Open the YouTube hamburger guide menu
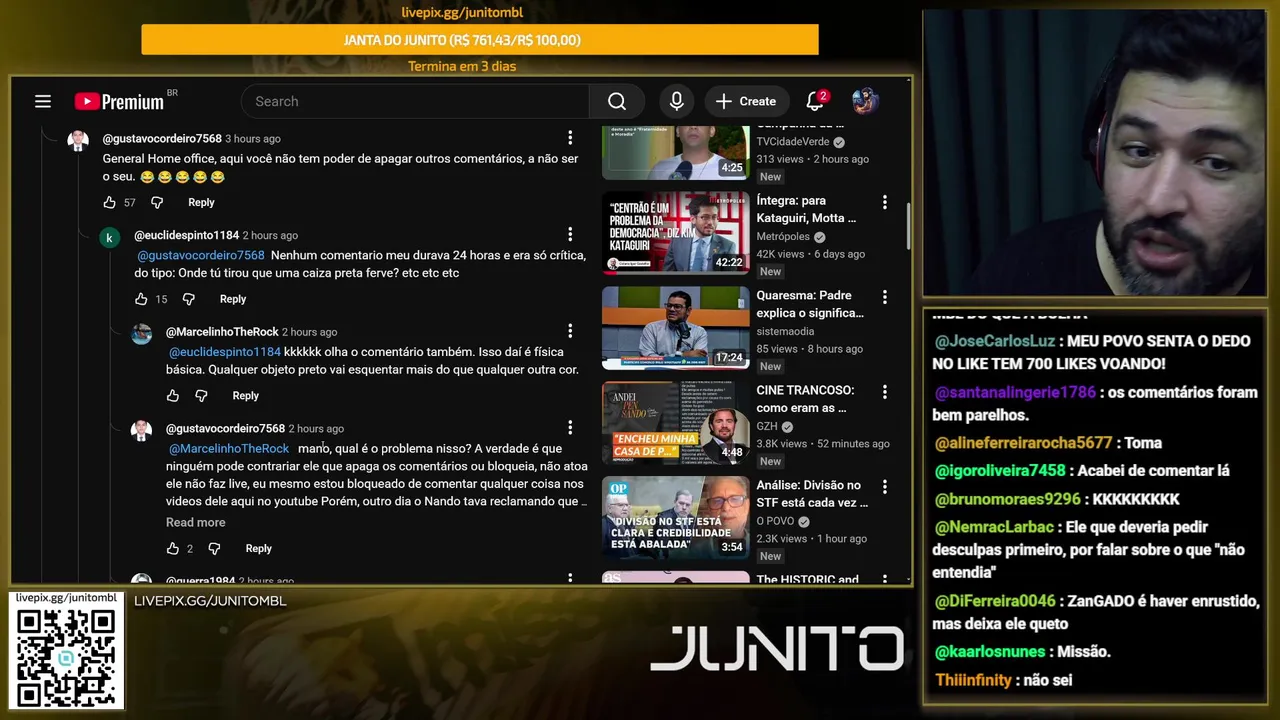The width and height of the screenshot is (1280, 720). coord(42,101)
